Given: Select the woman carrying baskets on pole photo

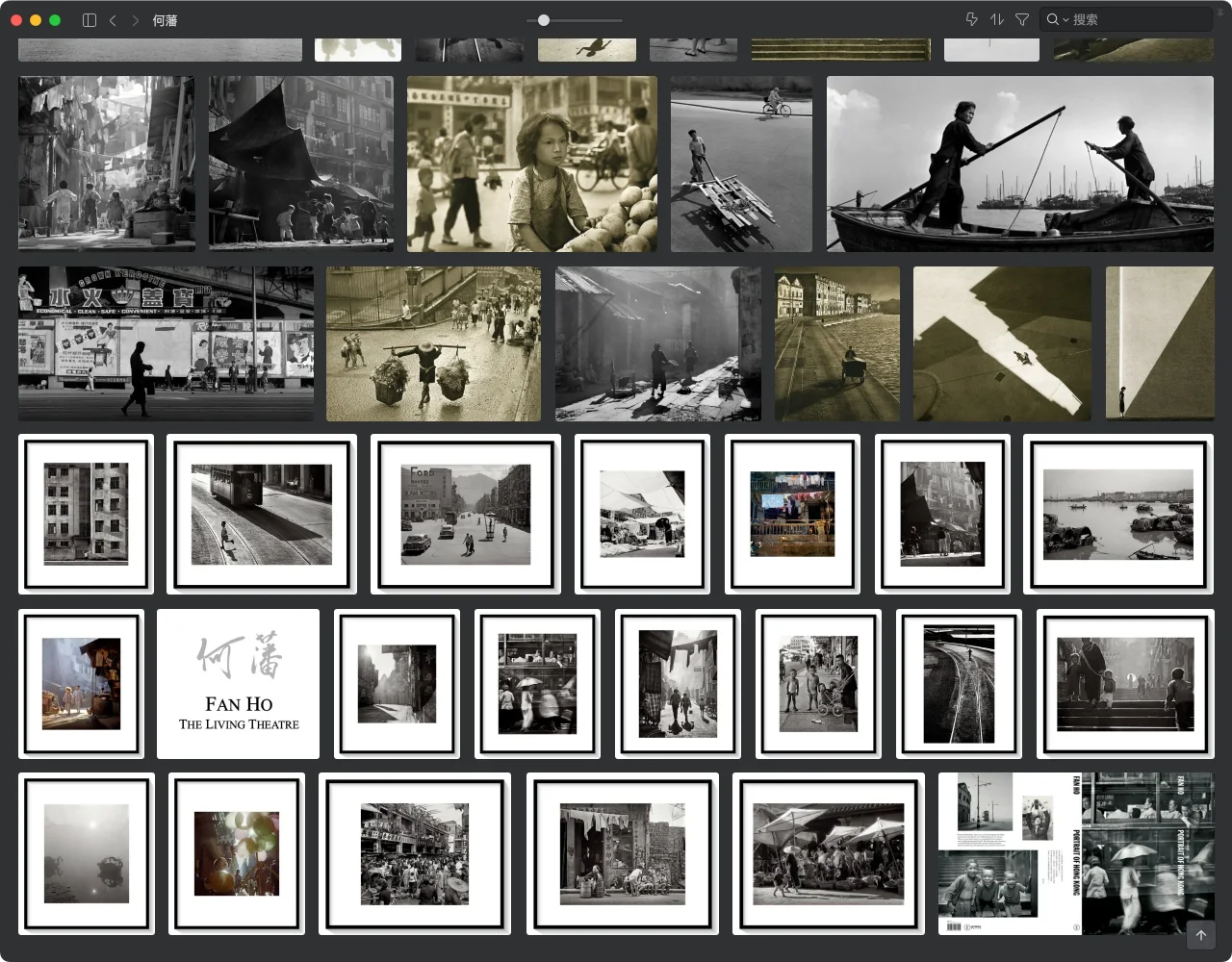Looking at the screenshot, I should point(434,343).
